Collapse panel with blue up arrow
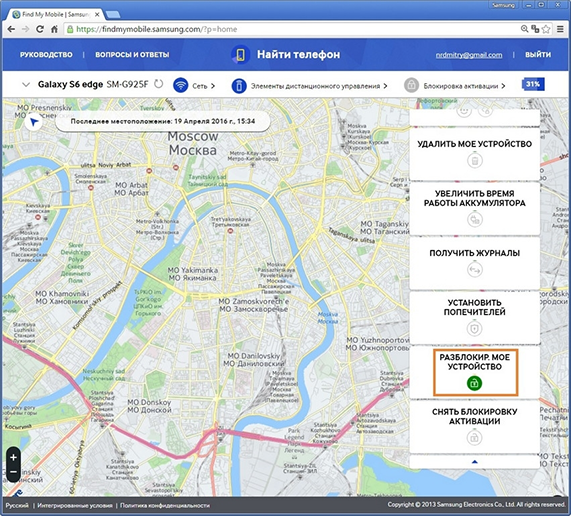This screenshot has height=516, width=571. coord(474,462)
